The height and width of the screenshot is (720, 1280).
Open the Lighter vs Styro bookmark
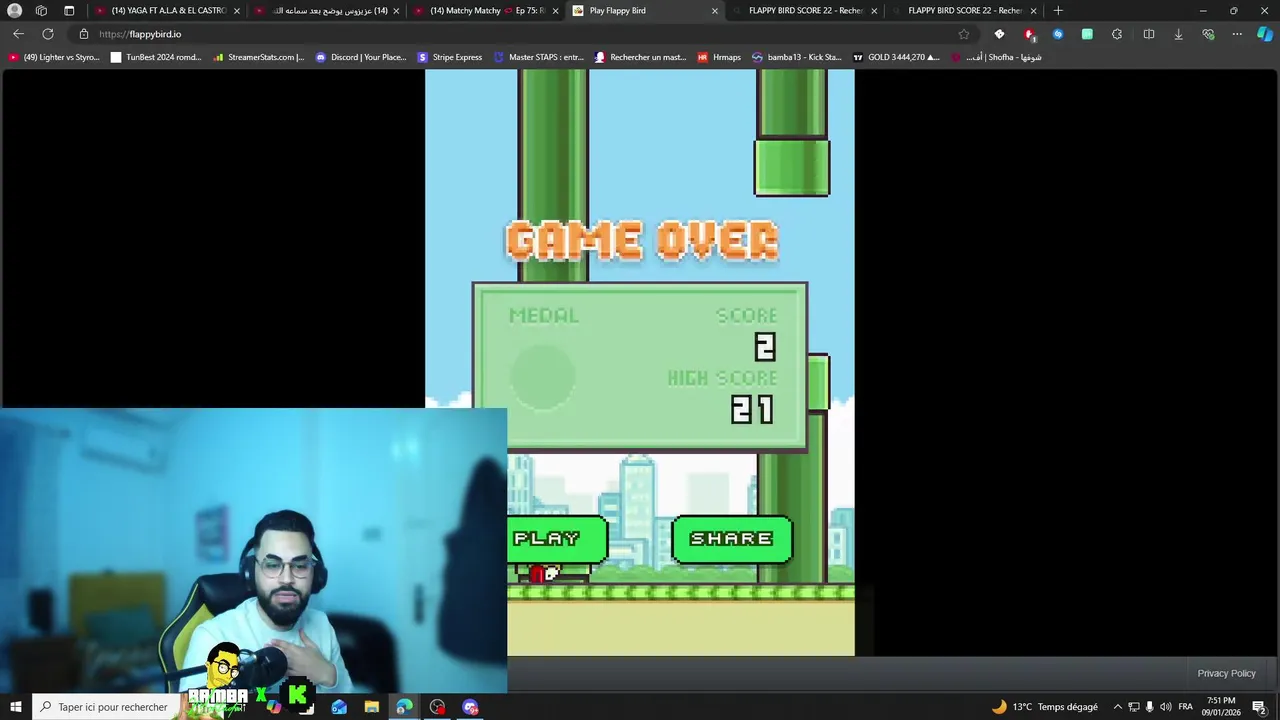coord(54,57)
